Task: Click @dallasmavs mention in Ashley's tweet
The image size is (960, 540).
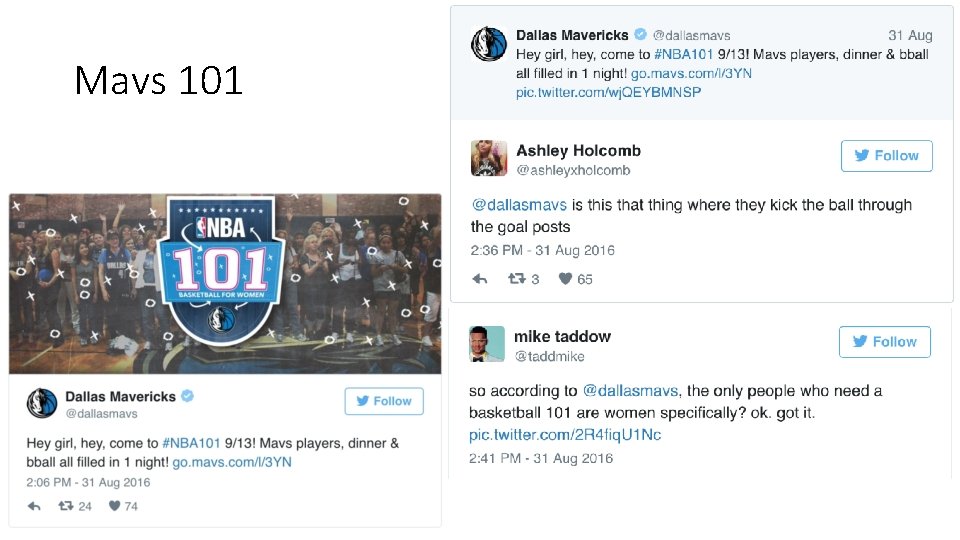Action: coord(519,205)
